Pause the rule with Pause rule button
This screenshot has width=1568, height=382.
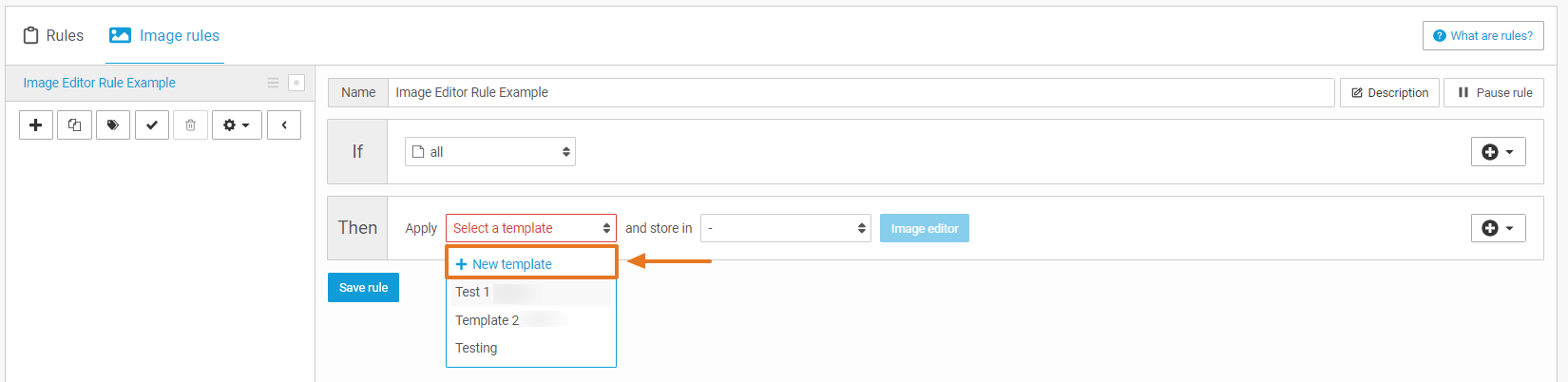(x=1494, y=93)
